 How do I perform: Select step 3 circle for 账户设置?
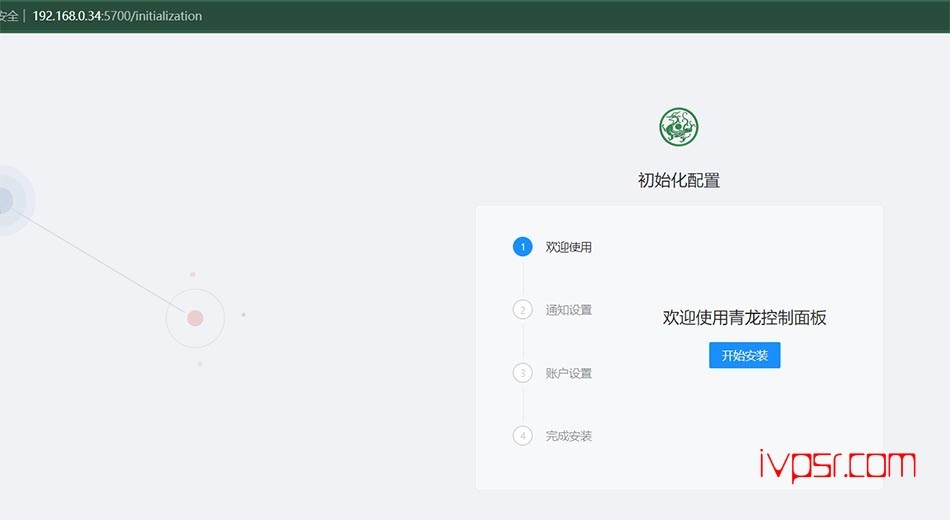[x=523, y=373]
